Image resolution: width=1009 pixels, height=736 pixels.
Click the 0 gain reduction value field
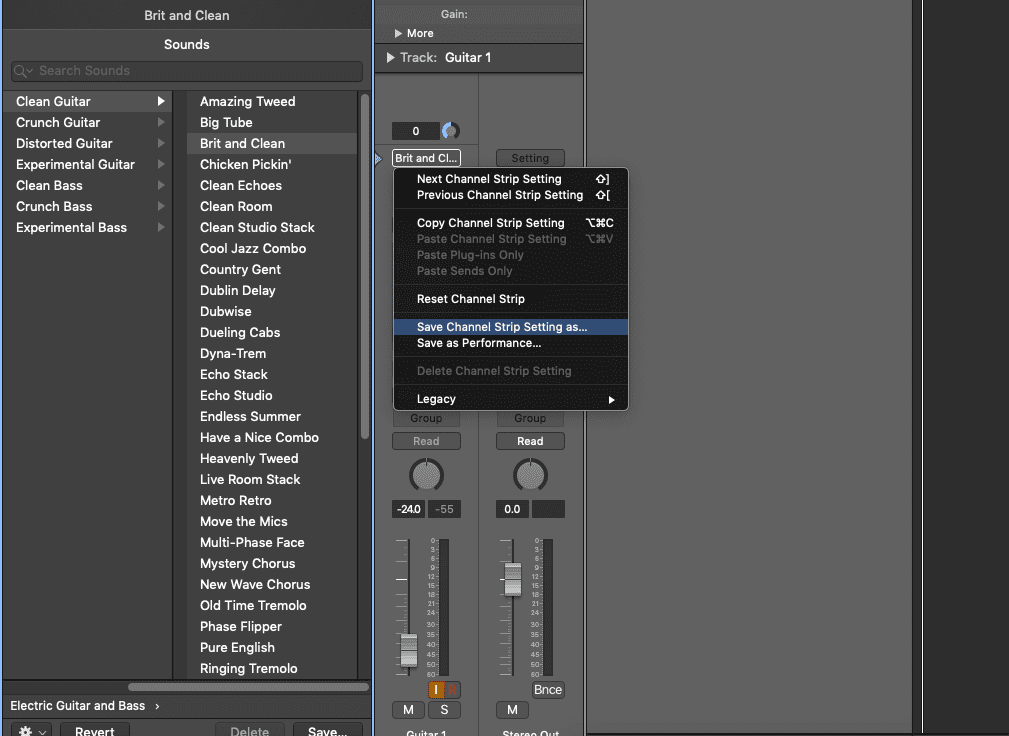click(x=416, y=131)
